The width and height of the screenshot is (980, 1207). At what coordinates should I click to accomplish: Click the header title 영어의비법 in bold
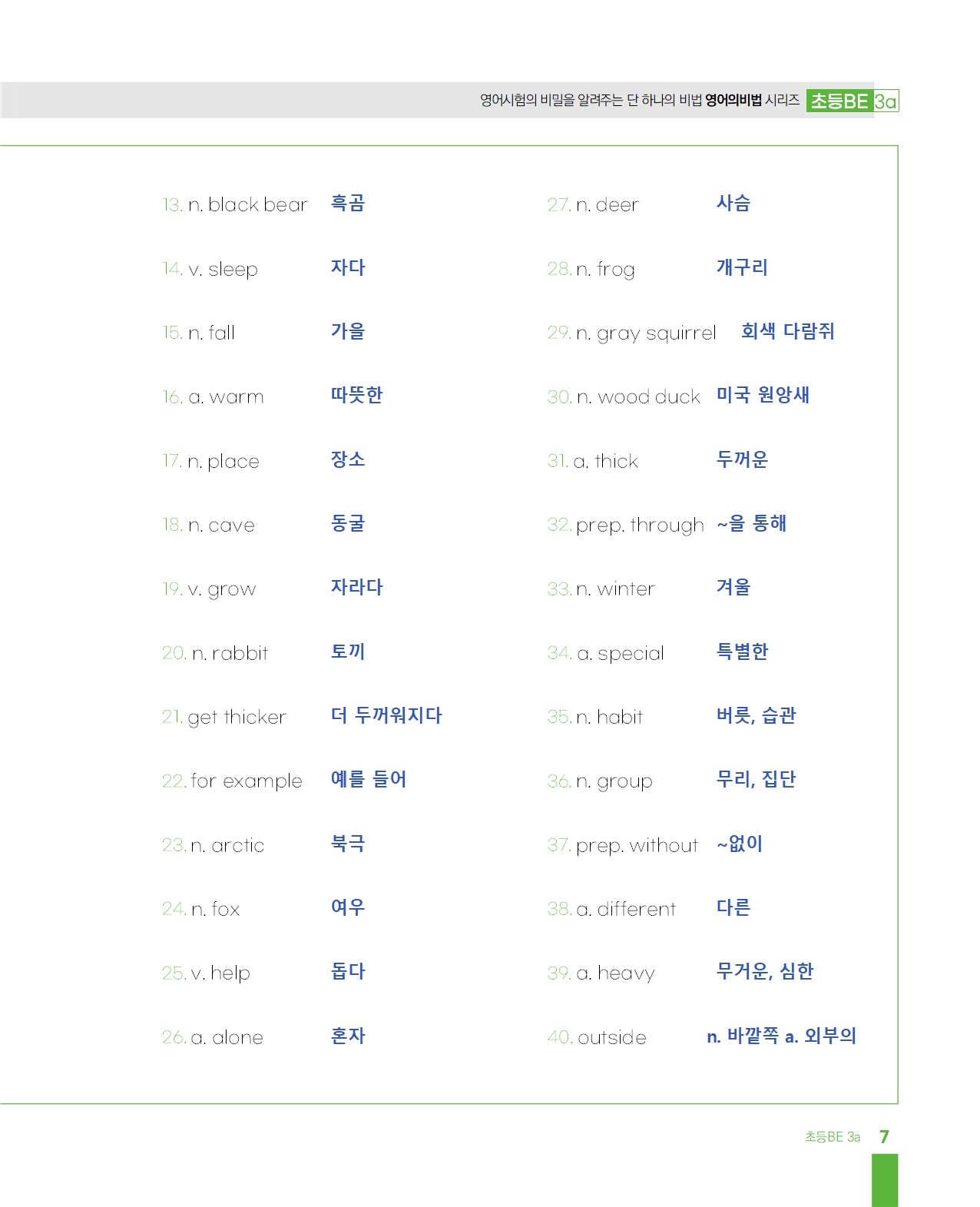coord(733,100)
